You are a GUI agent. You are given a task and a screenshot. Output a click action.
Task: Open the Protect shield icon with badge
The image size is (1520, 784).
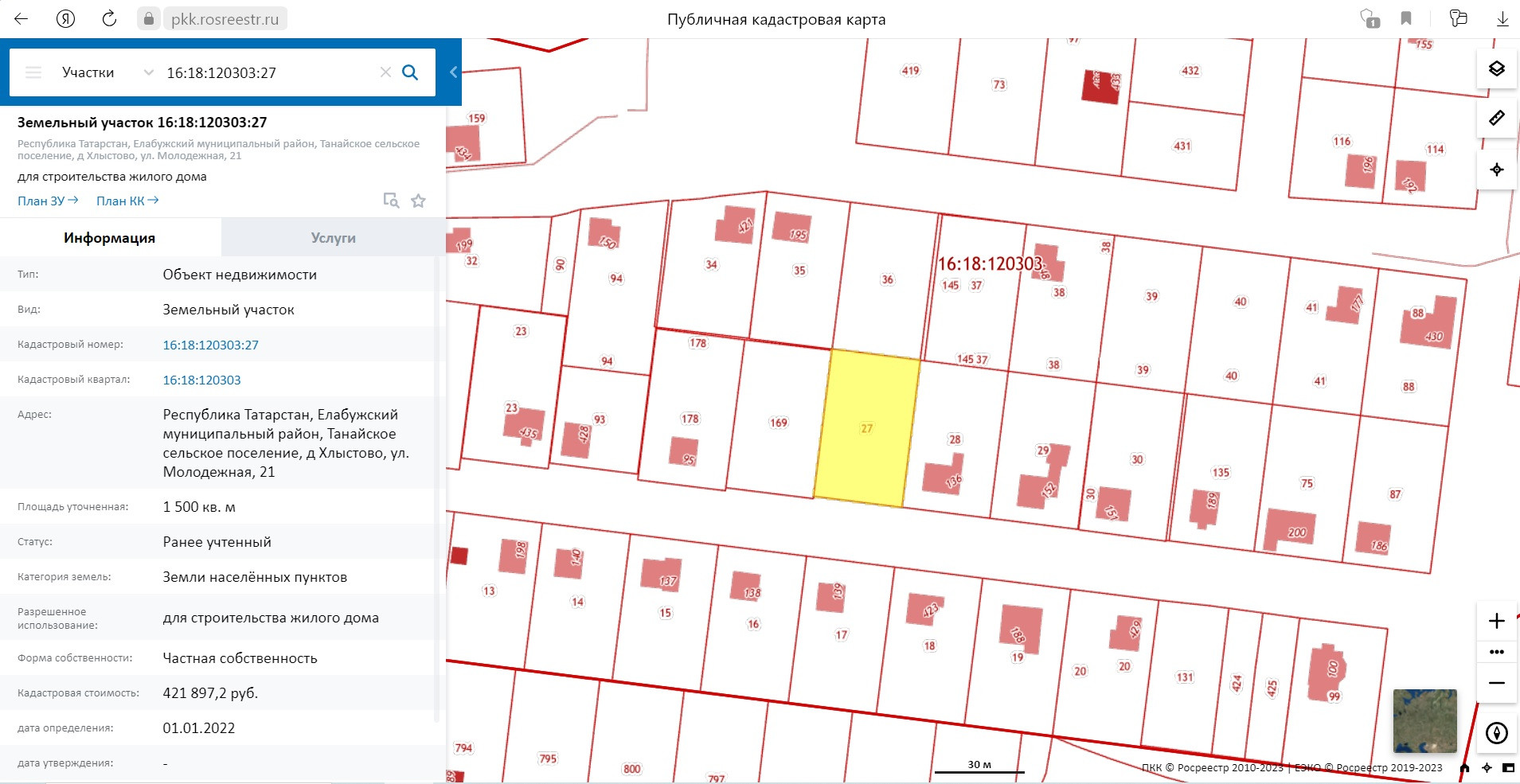coord(1370,19)
